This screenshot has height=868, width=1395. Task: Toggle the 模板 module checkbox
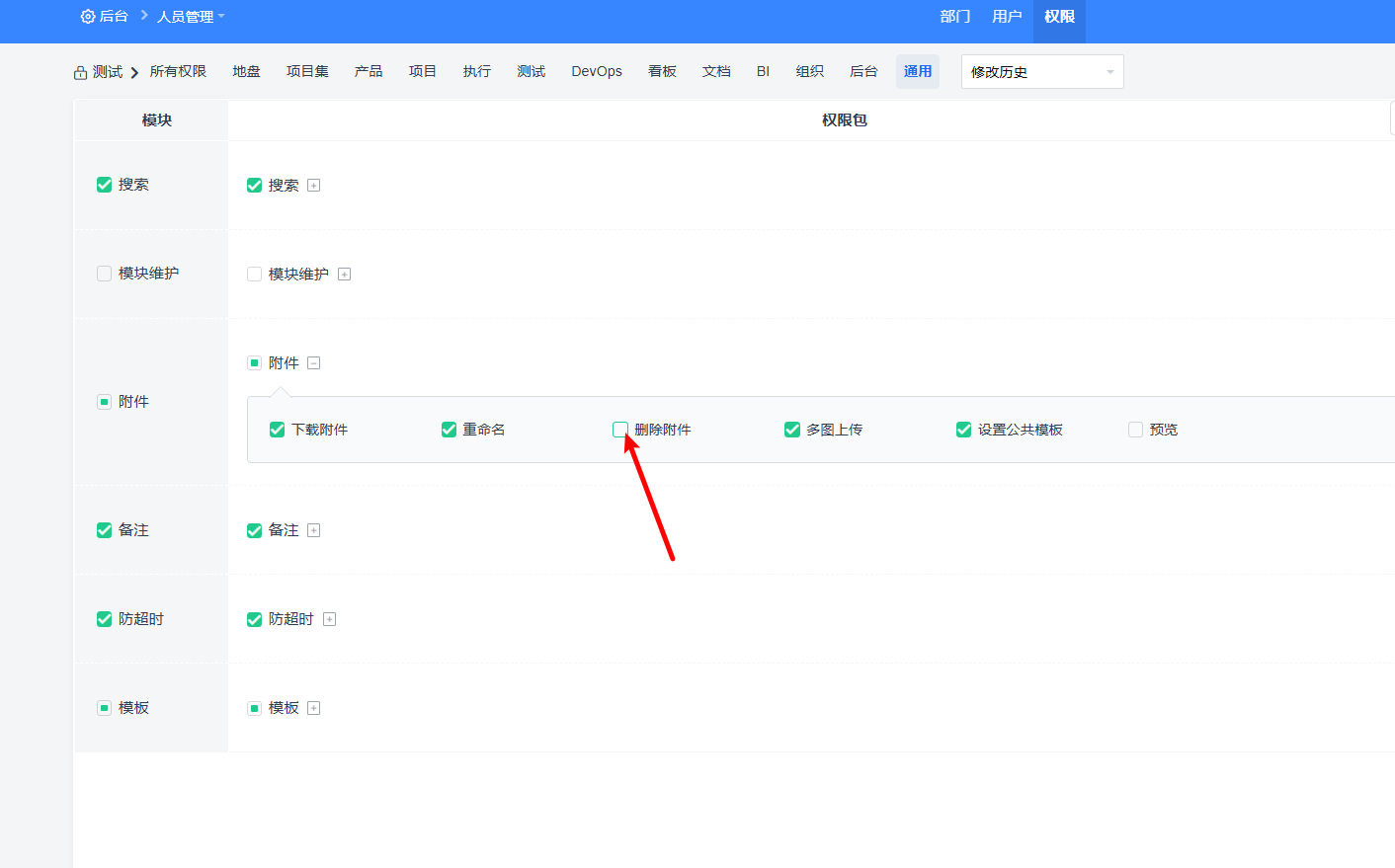104,708
